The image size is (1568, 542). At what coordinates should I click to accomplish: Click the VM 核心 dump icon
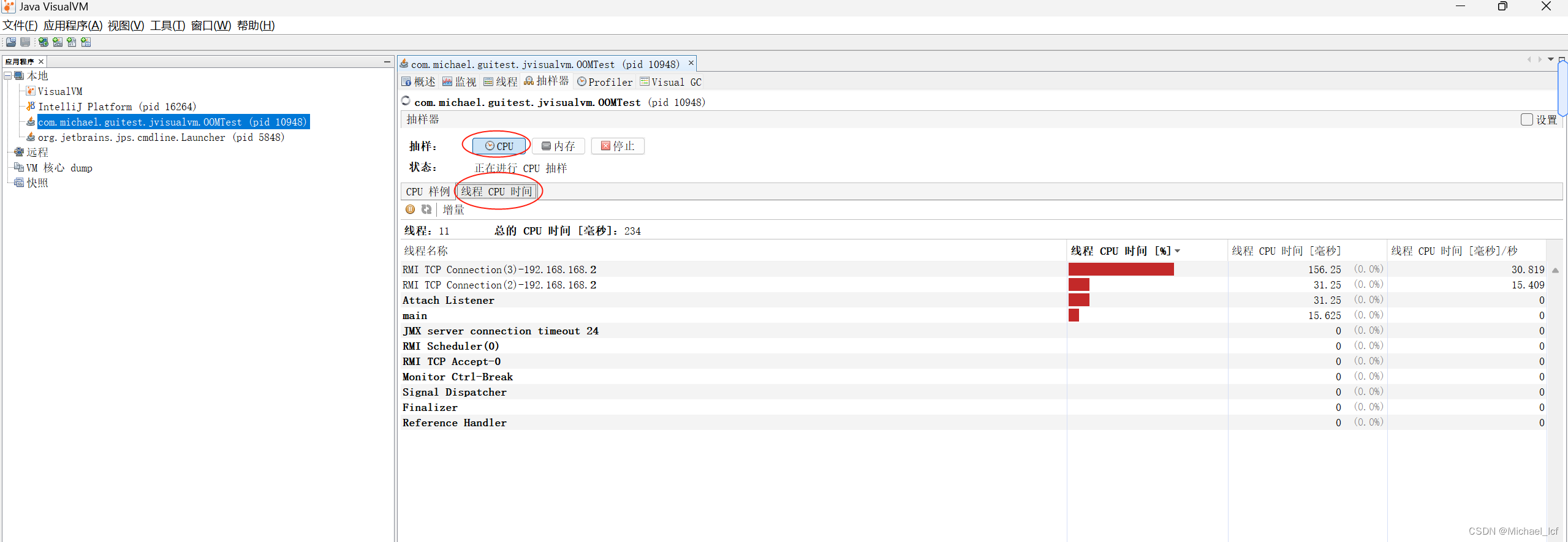[19, 168]
